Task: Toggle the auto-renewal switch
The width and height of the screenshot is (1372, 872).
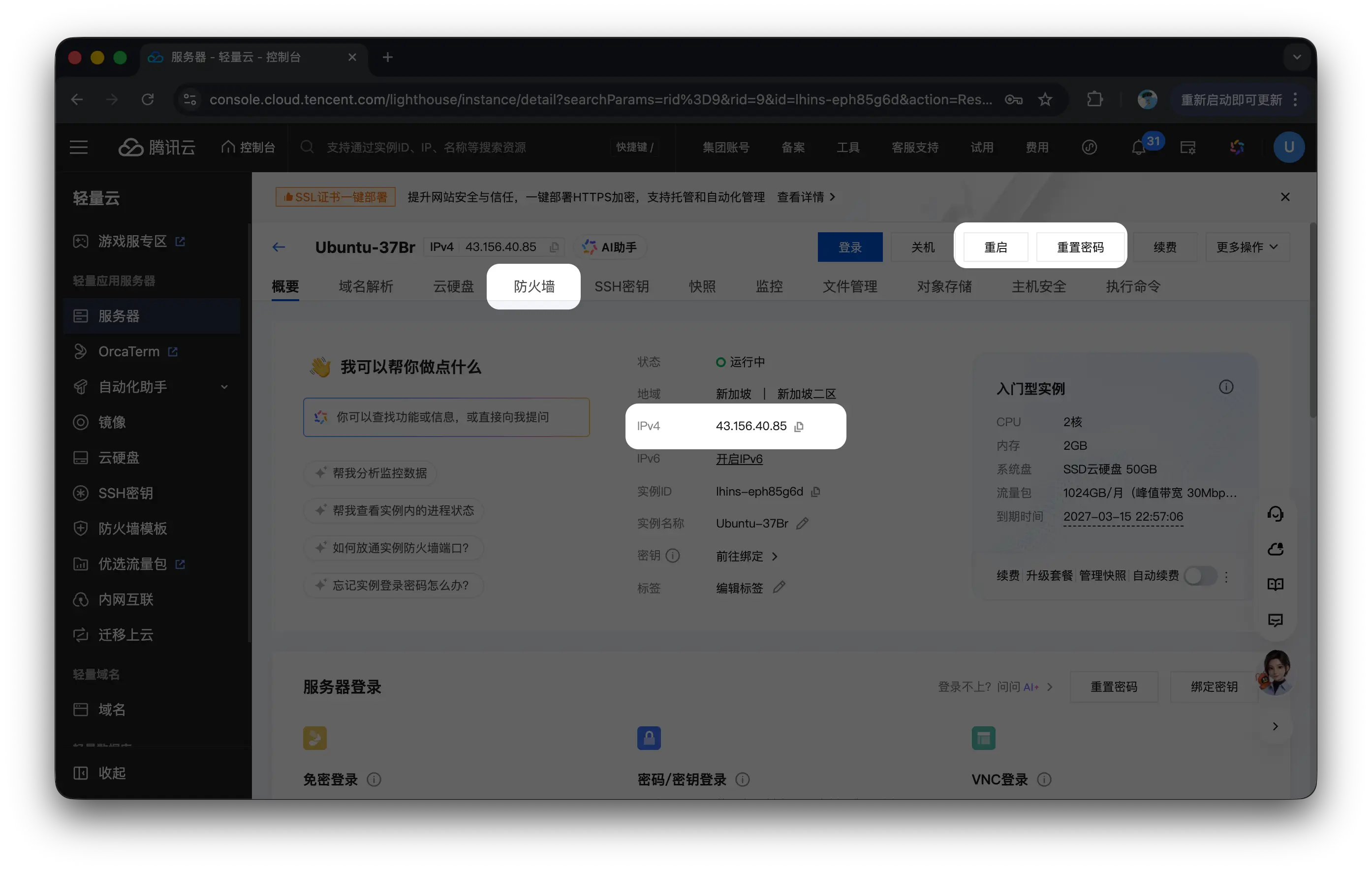Action: coord(1201,576)
